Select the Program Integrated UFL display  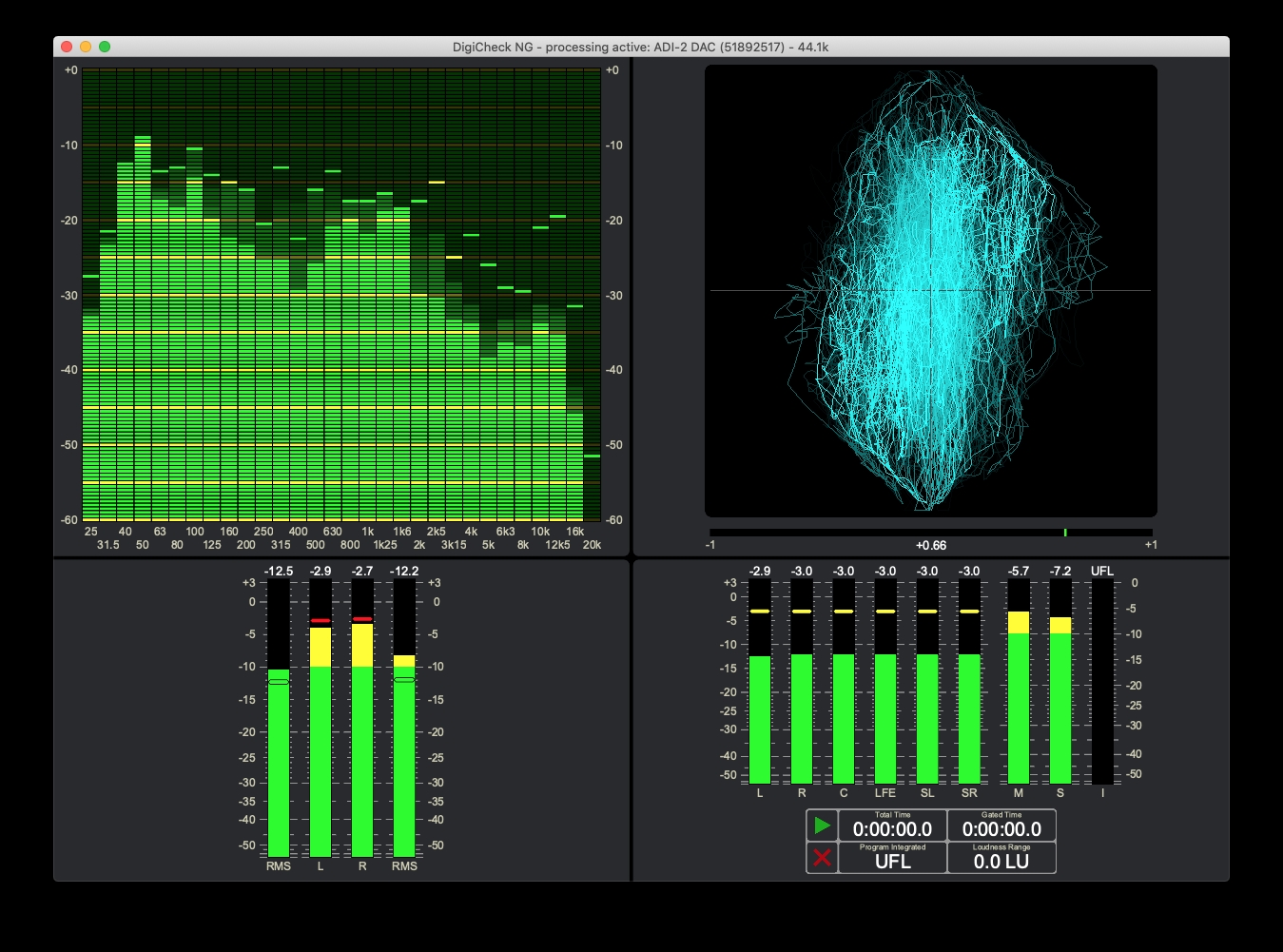click(x=892, y=858)
